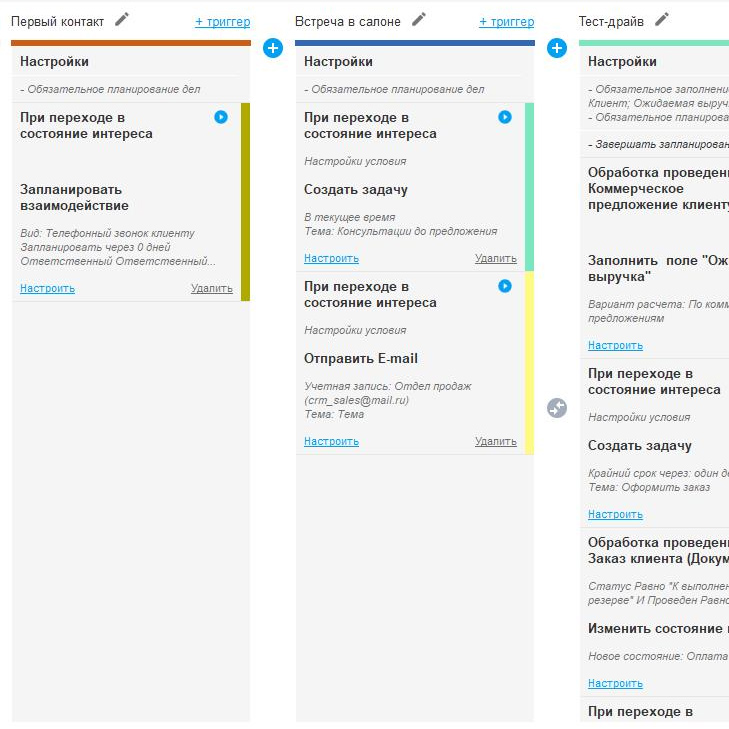729x729 pixels.
Task: Open Настройки section in Встреча в салоне
Action: (338, 62)
